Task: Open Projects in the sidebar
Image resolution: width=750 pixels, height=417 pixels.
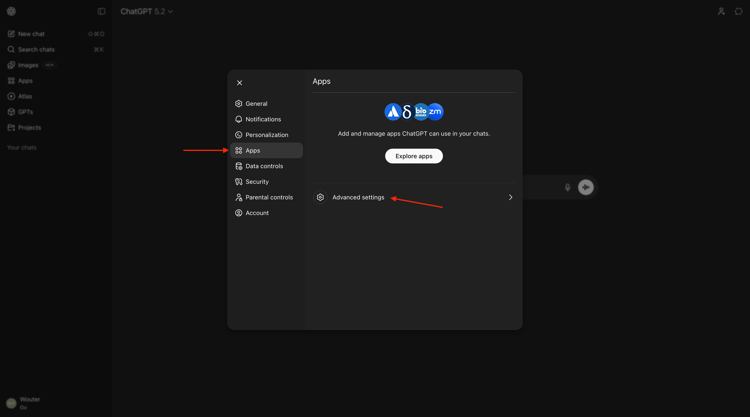Action: click(x=55, y=128)
